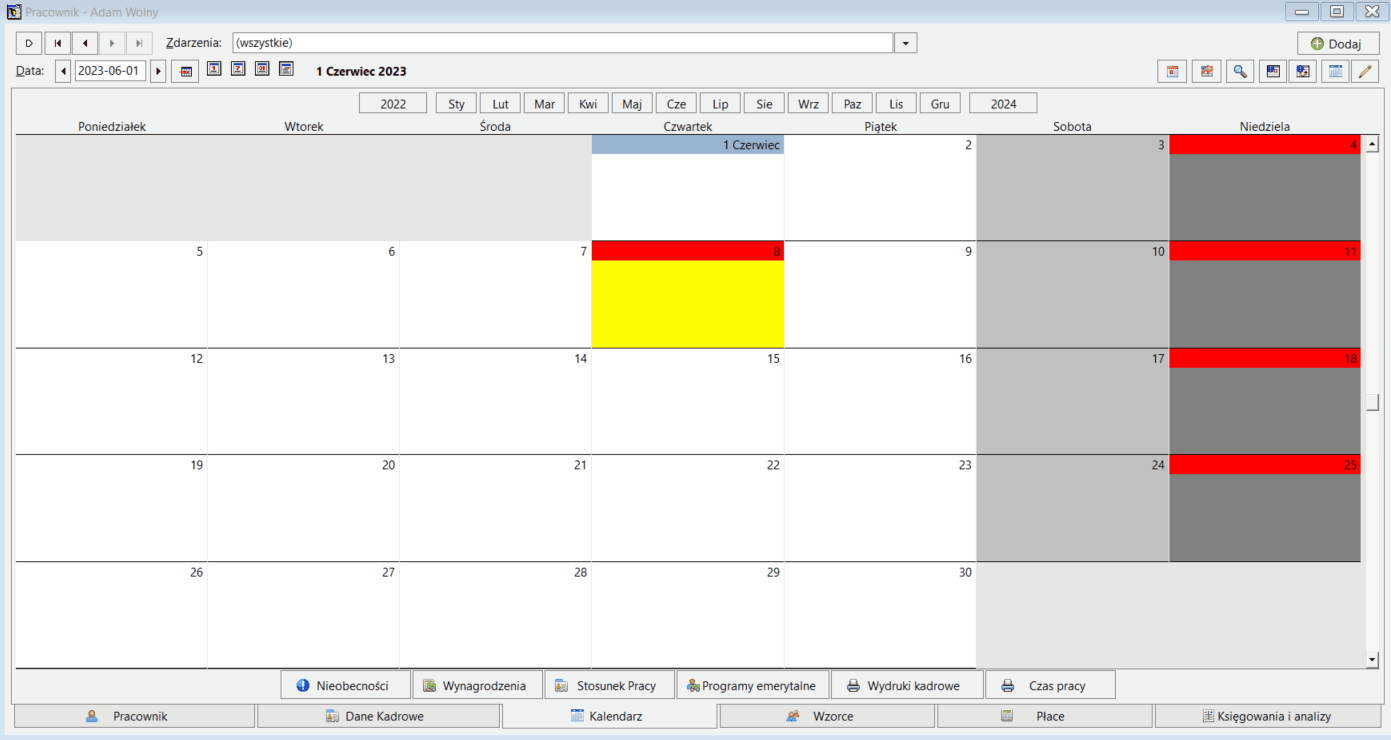
Task: Open the calendar chart toolbar icon
Action: [1206, 71]
